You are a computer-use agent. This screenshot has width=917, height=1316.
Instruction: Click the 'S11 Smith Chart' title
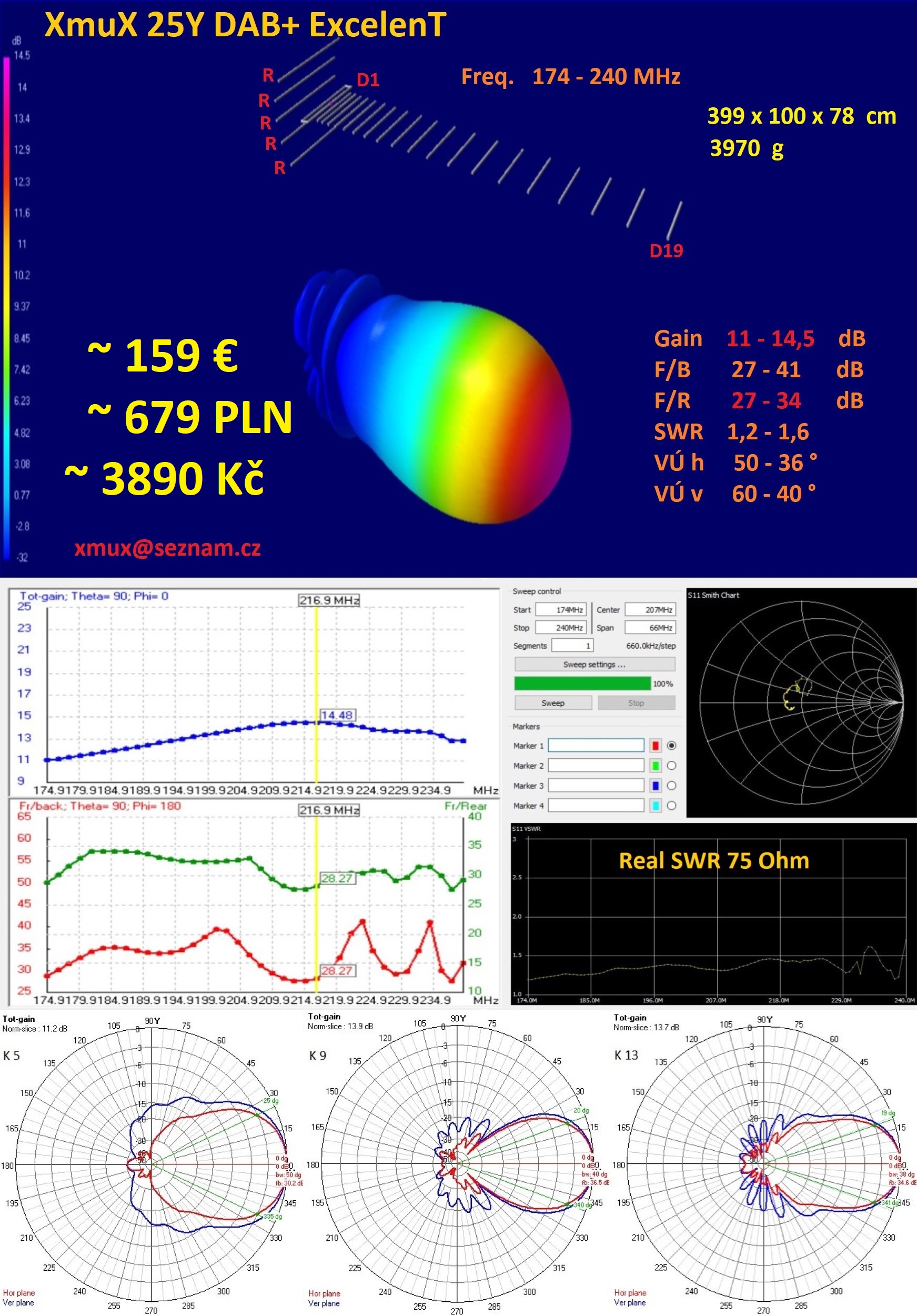713,595
